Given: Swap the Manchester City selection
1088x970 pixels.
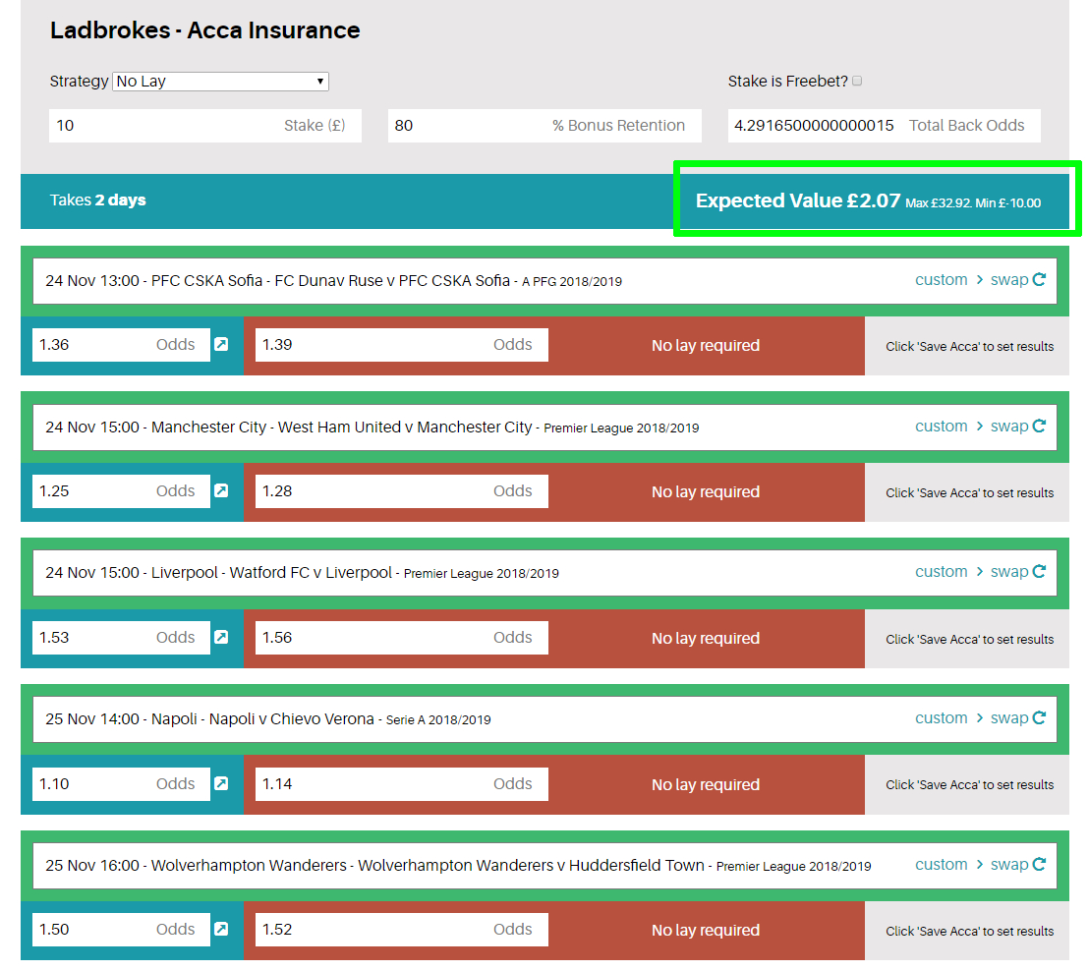Looking at the screenshot, I should (1018, 426).
